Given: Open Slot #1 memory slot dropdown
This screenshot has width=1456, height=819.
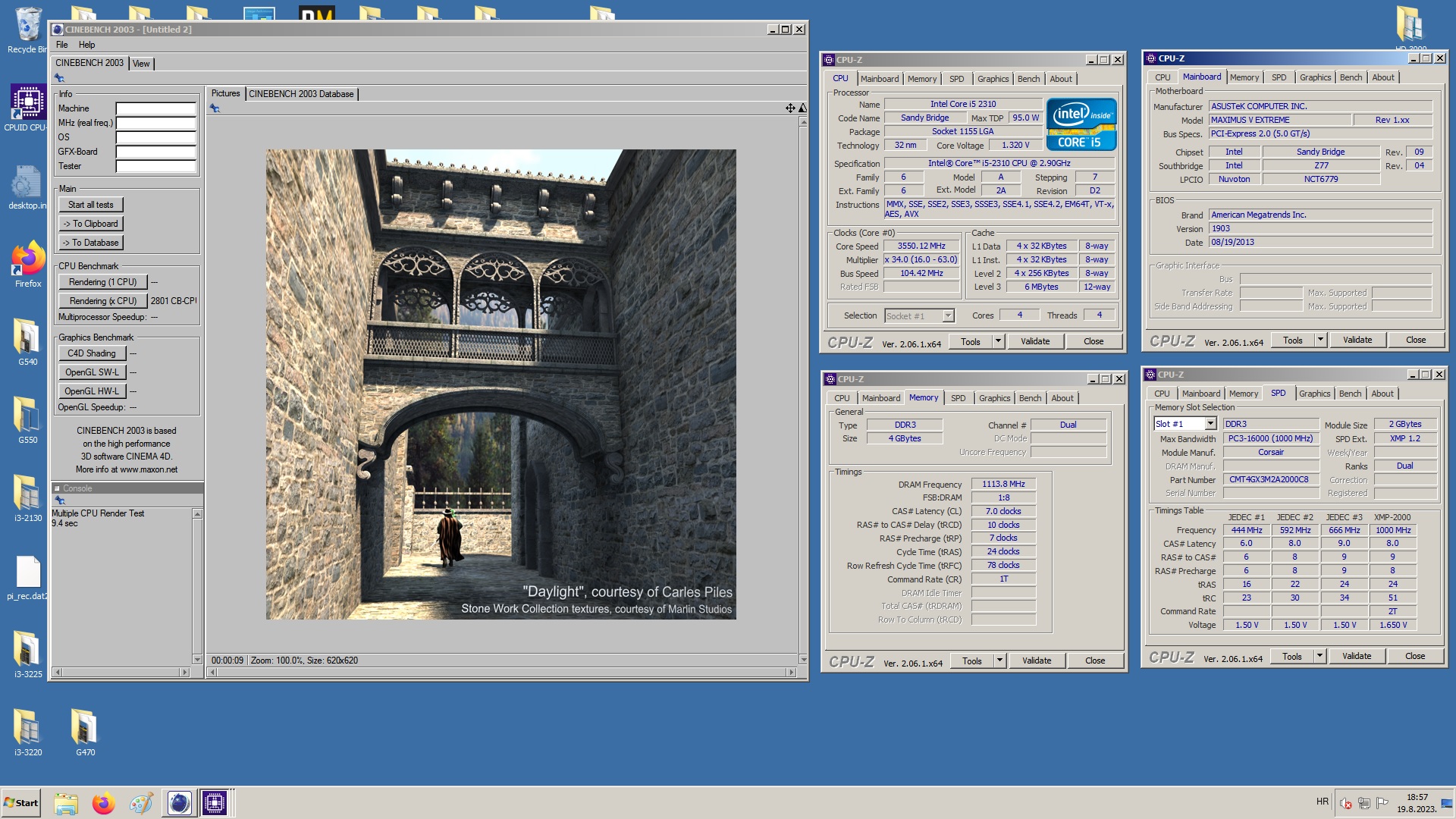Looking at the screenshot, I should click(x=1210, y=424).
